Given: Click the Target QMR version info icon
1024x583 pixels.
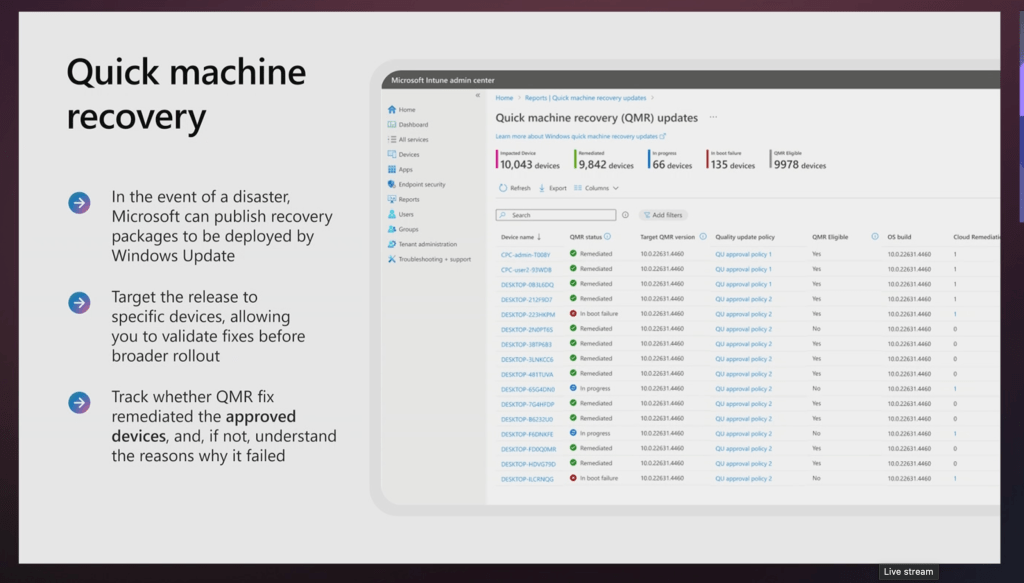Looking at the screenshot, I should coord(703,237).
